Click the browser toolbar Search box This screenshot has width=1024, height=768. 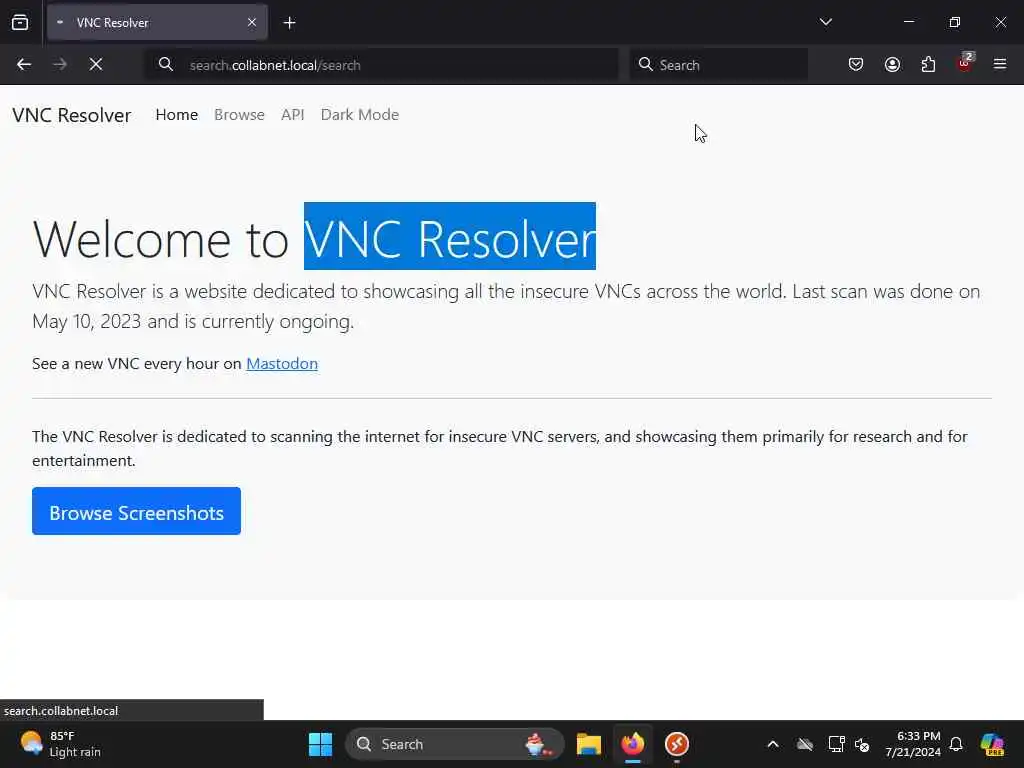(x=718, y=65)
